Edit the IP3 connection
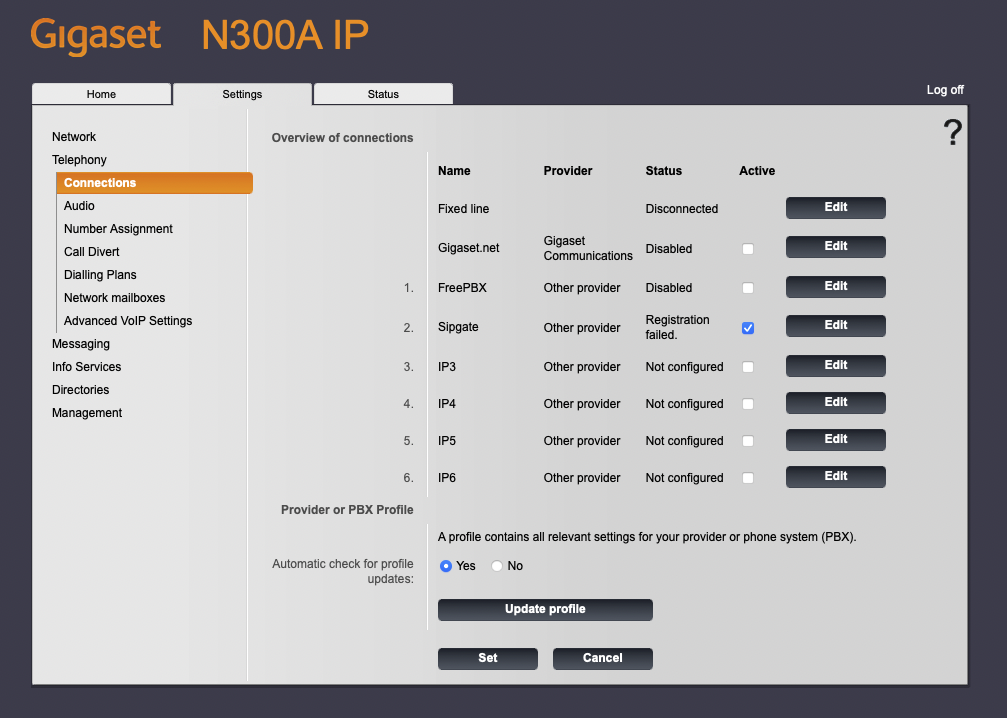This screenshot has height=718, width=1007. (x=836, y=365)
